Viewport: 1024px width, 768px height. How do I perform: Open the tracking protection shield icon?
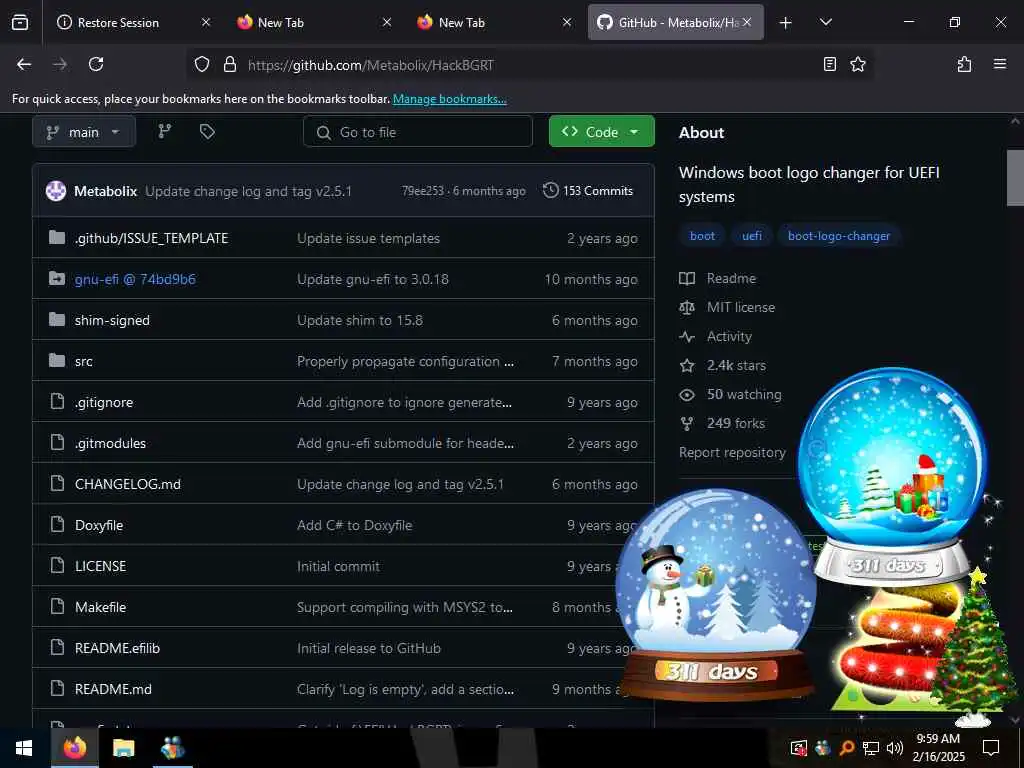202,64
